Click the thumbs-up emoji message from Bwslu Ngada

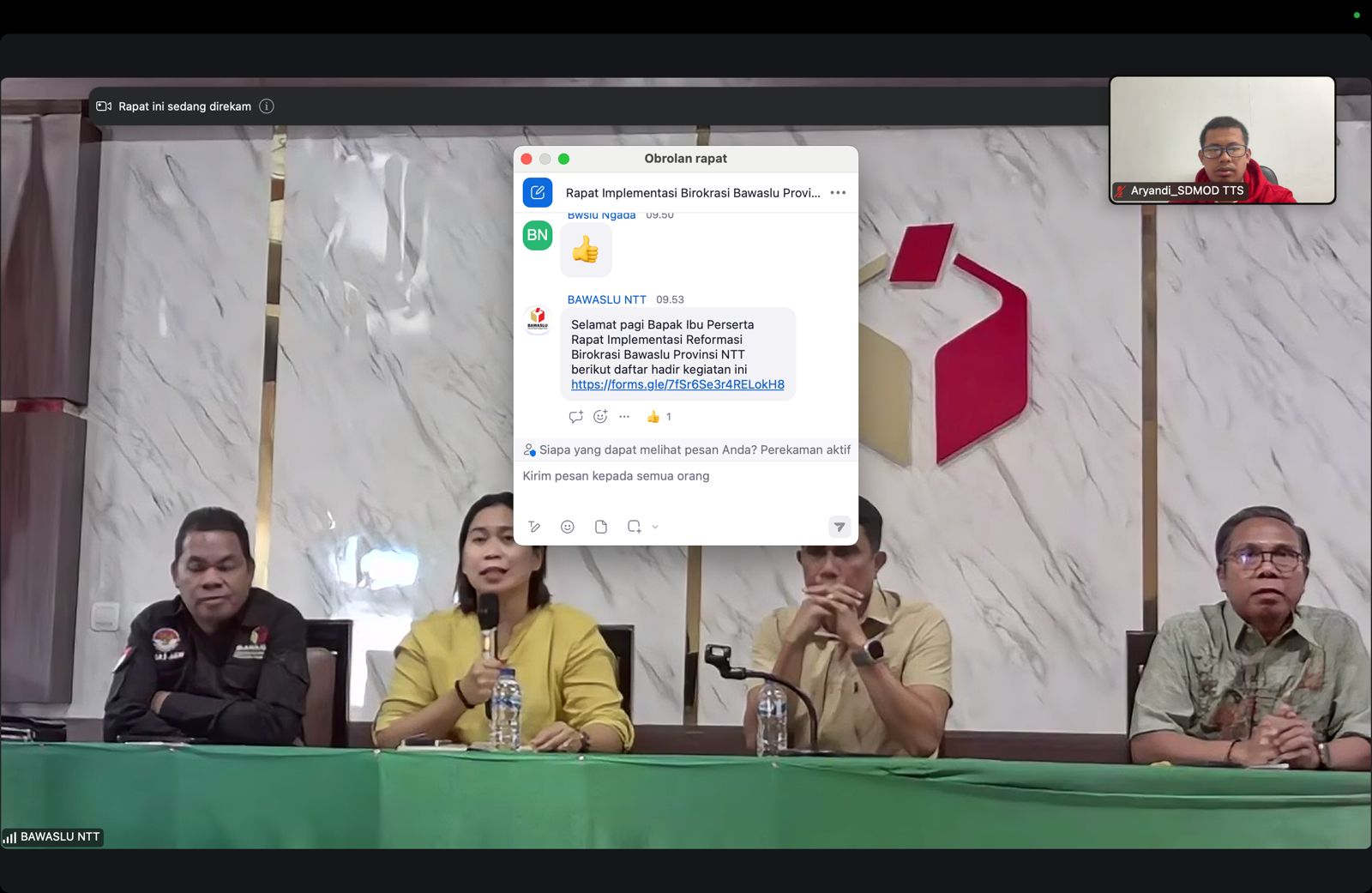tap(586, 250)
